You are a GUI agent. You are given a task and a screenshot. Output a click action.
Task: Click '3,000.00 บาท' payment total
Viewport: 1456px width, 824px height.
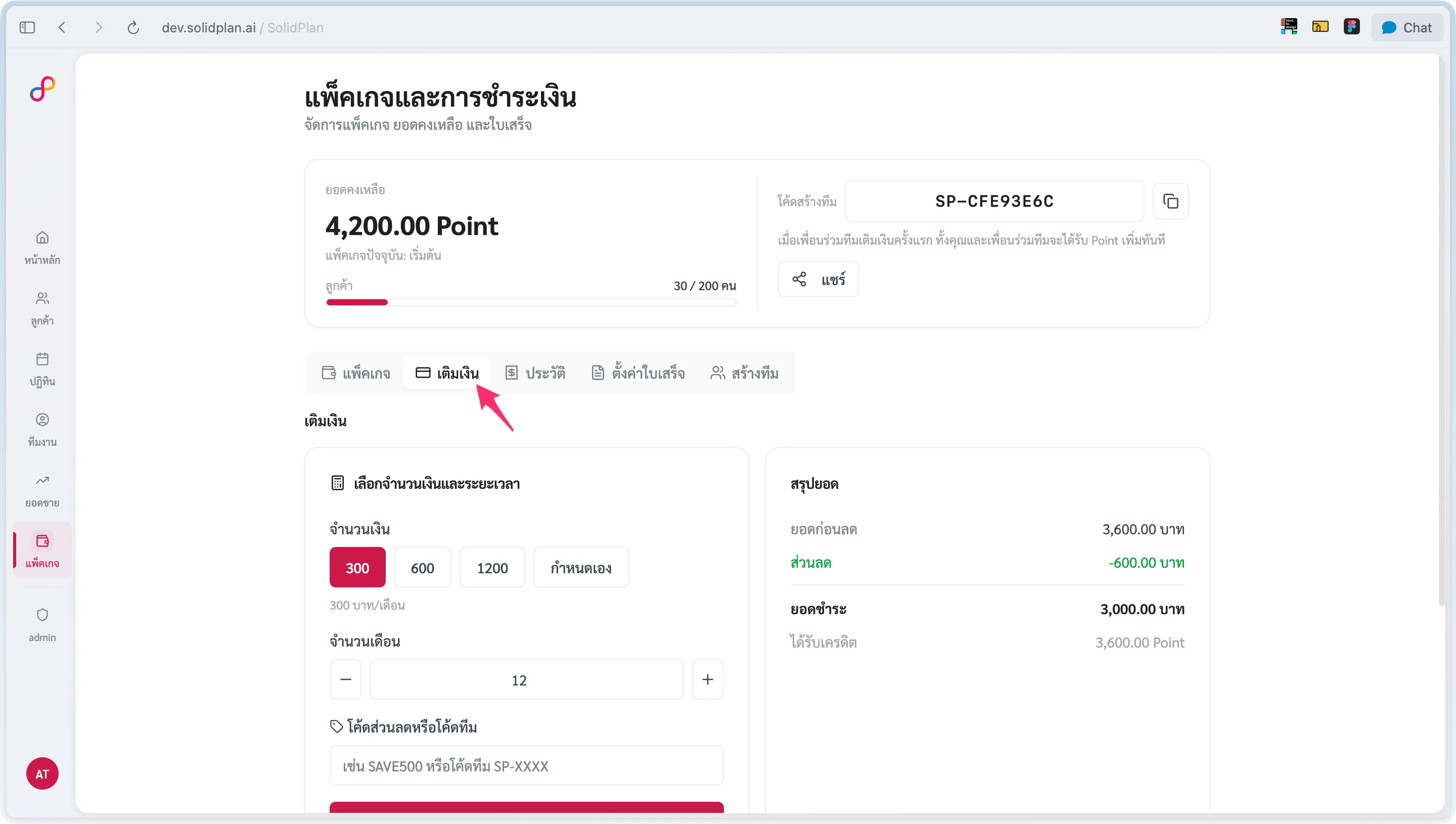click(1142, 609)
